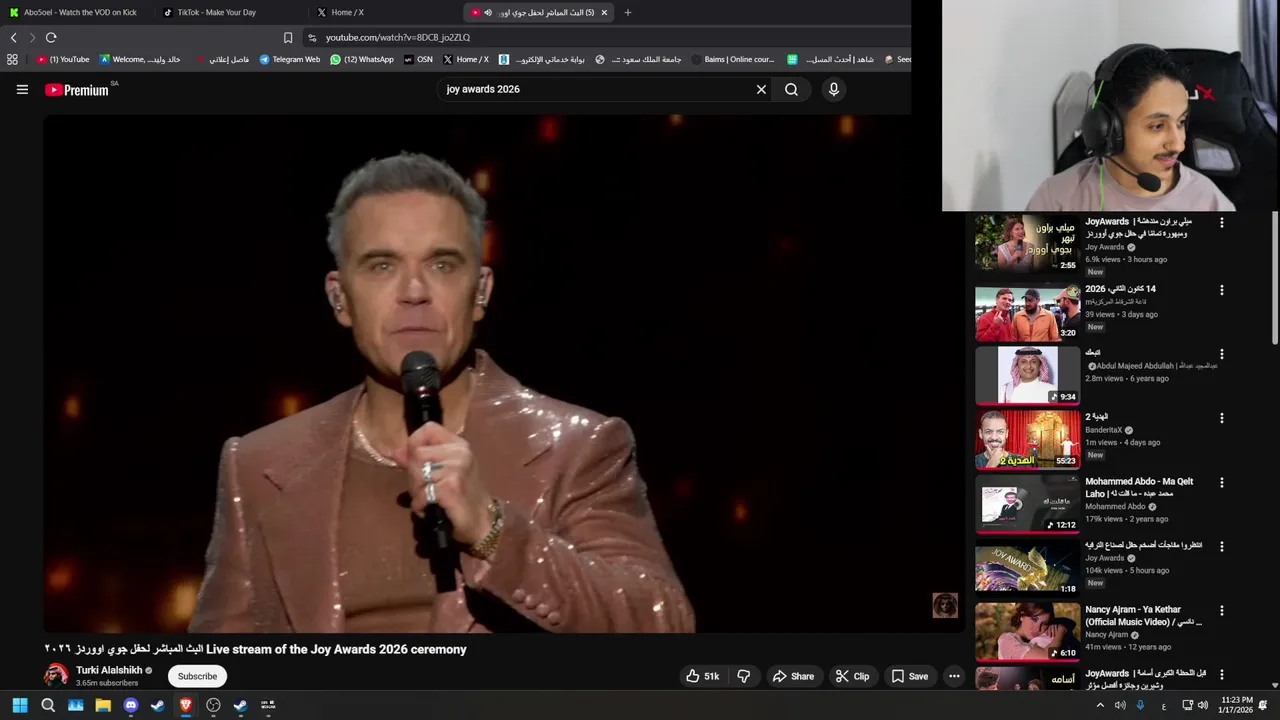Screen dimensions: 1280x720
Task: Open the Home / X bookmark
Action: [466, 59]
